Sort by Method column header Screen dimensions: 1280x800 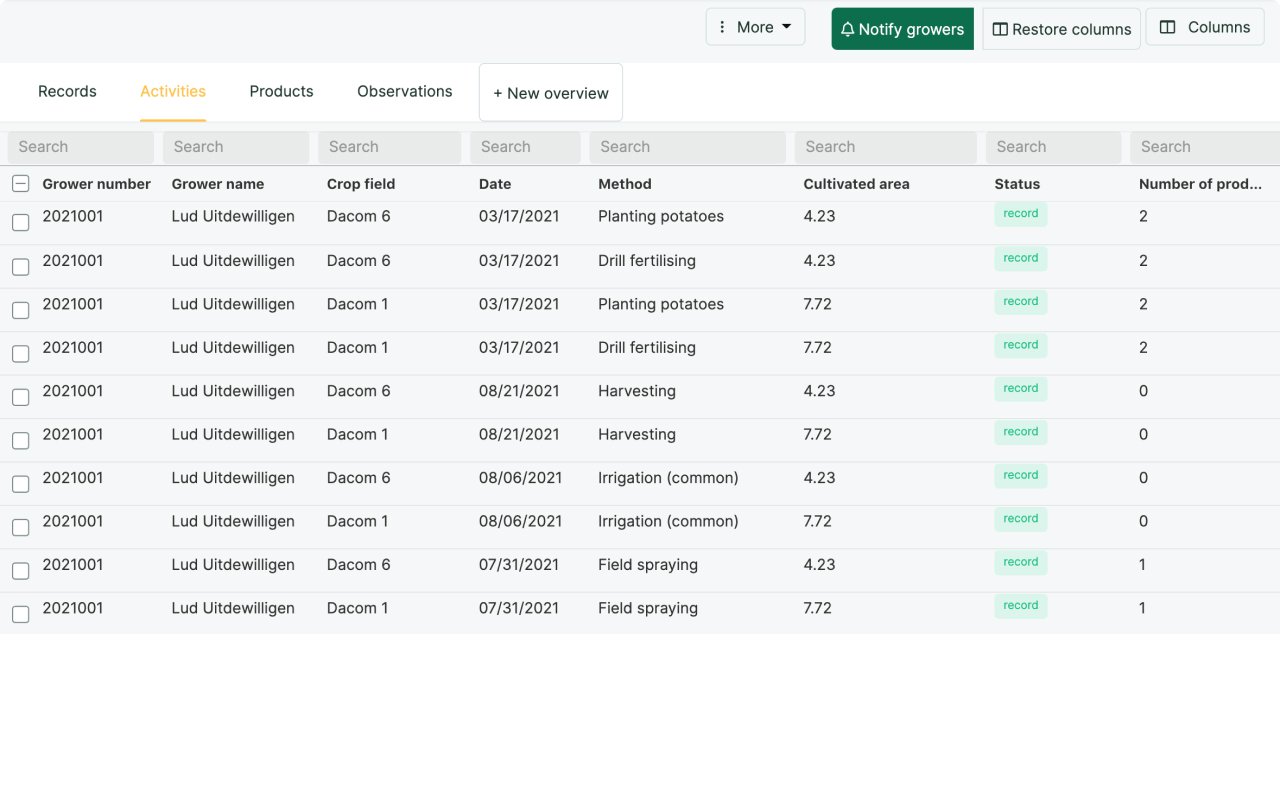625,184
